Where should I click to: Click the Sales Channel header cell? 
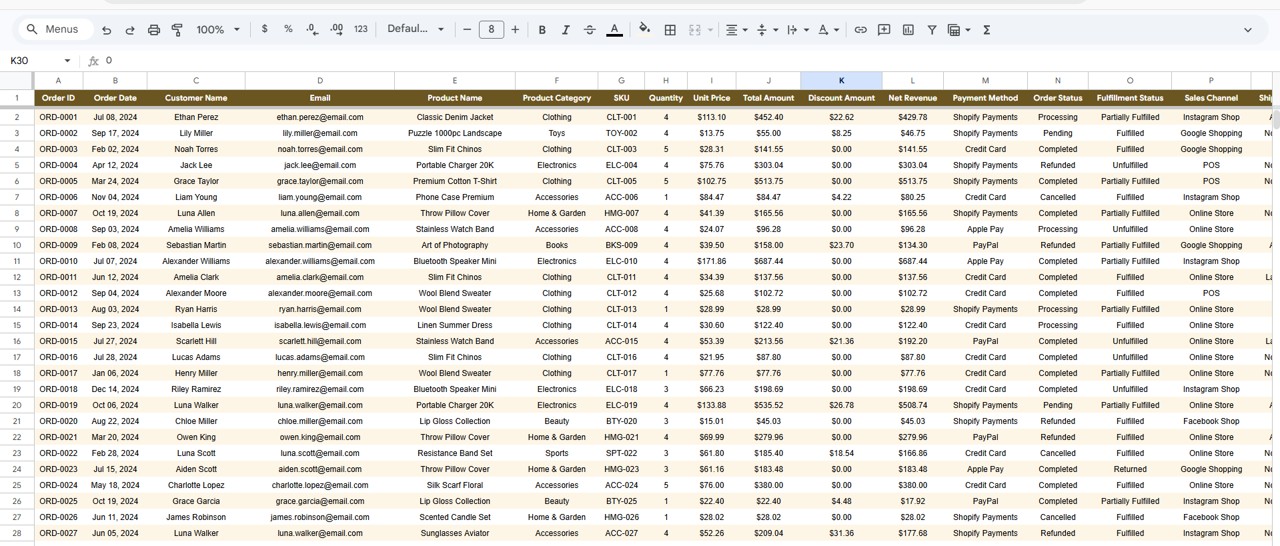pyautogui.click(x=1211, y=98)
